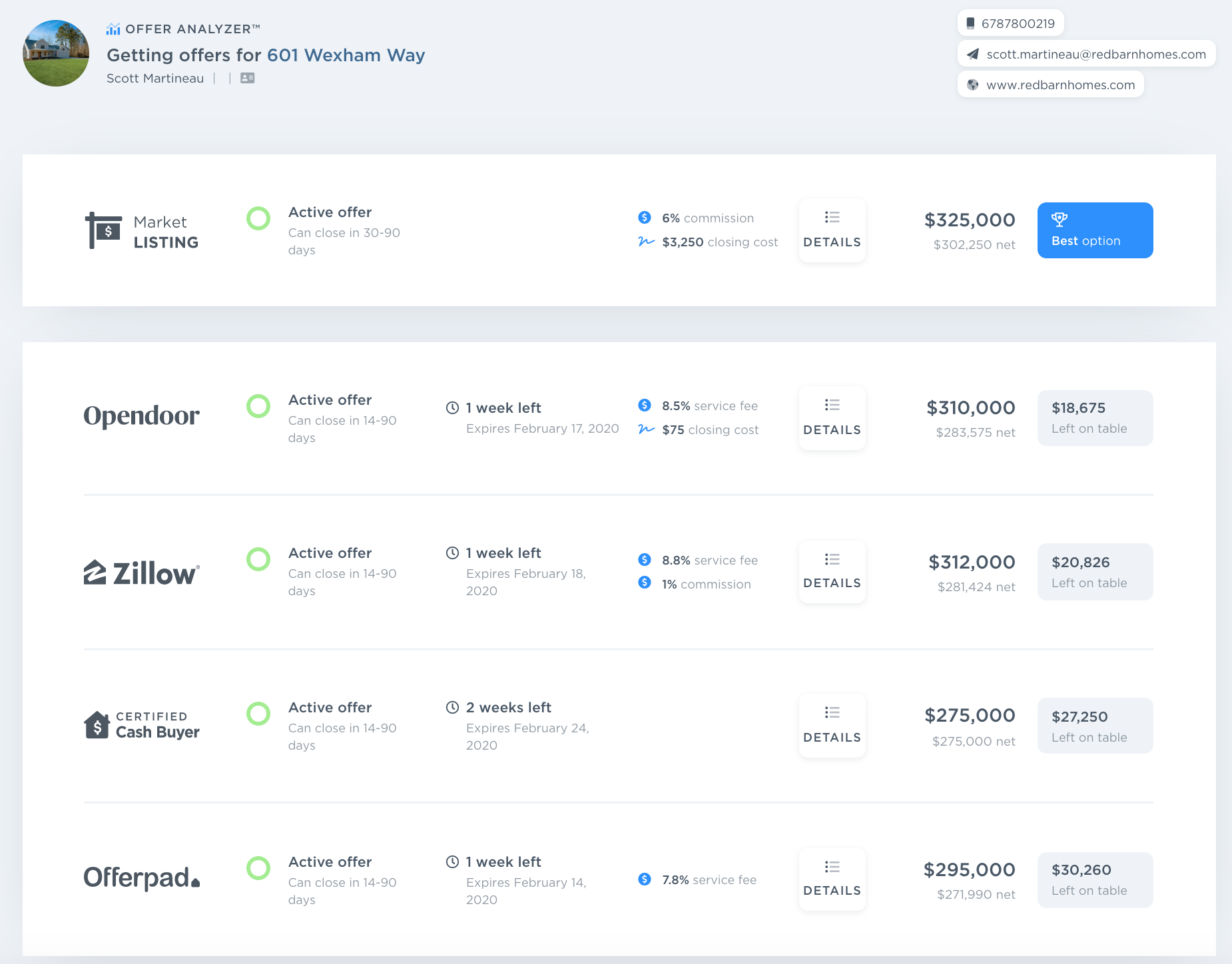Click Can close in 30-90 days text
Viewport: 1232px width, 964px height.
344,241
